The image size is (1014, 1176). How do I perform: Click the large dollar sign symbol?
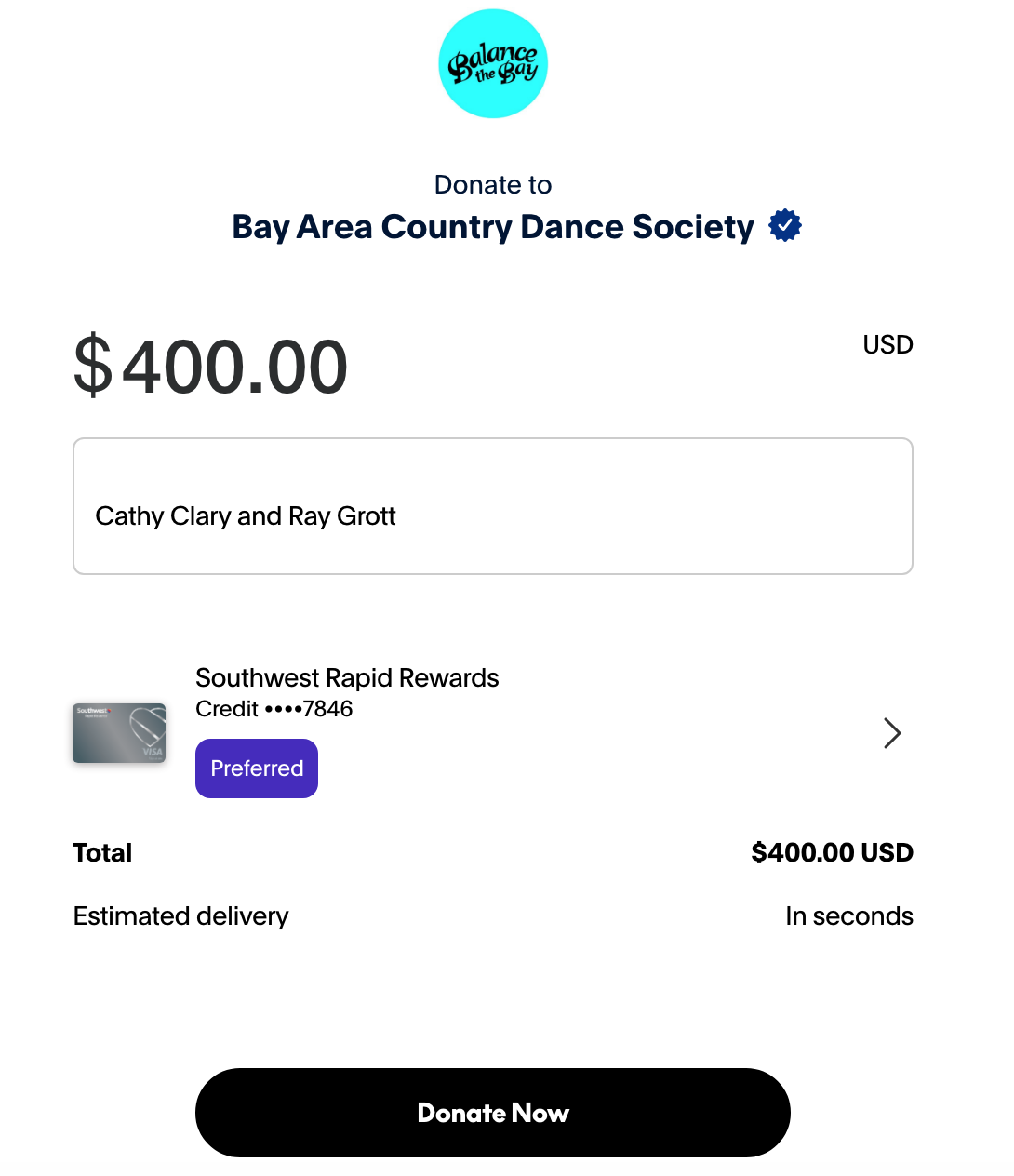[93, 367]
